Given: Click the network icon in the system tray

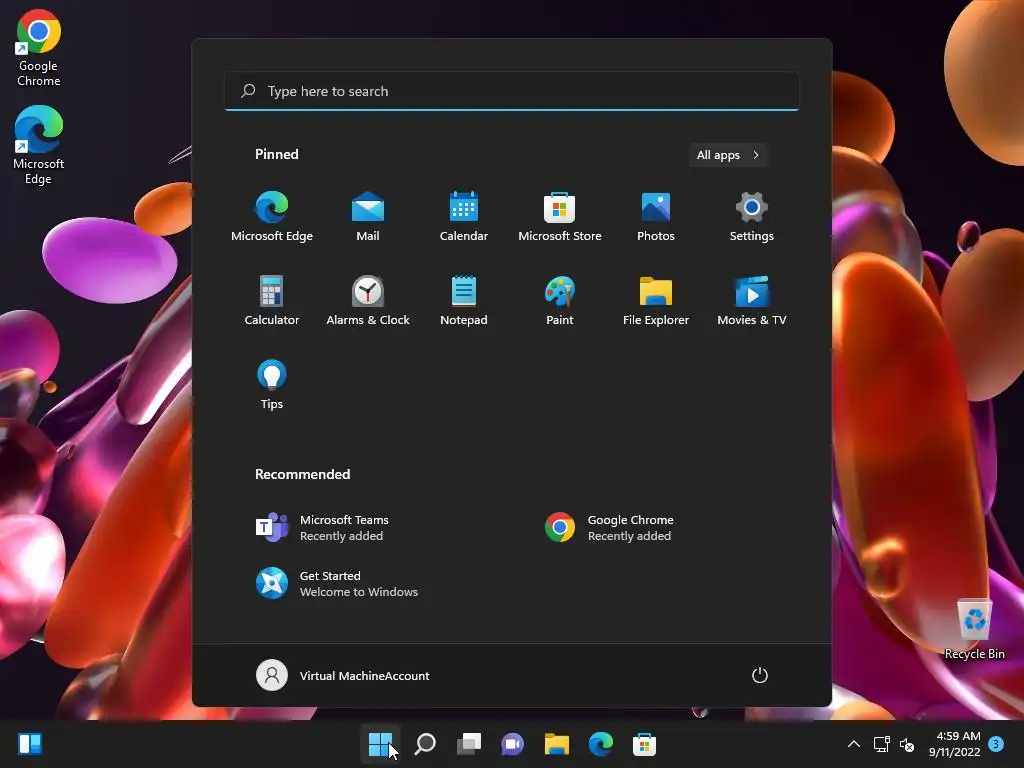Looking at the screenshot, I should [882, 744].
